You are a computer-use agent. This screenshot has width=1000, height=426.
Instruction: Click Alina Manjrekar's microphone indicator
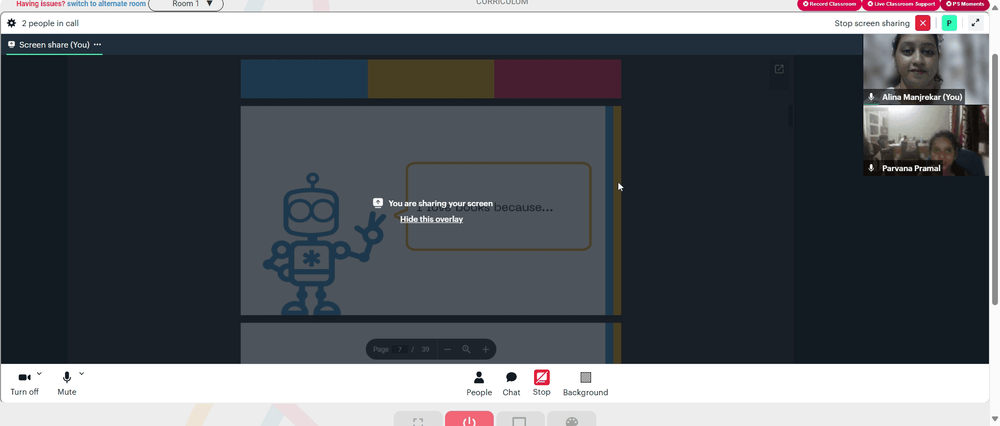pyautogui.click(x=871, y=98)
